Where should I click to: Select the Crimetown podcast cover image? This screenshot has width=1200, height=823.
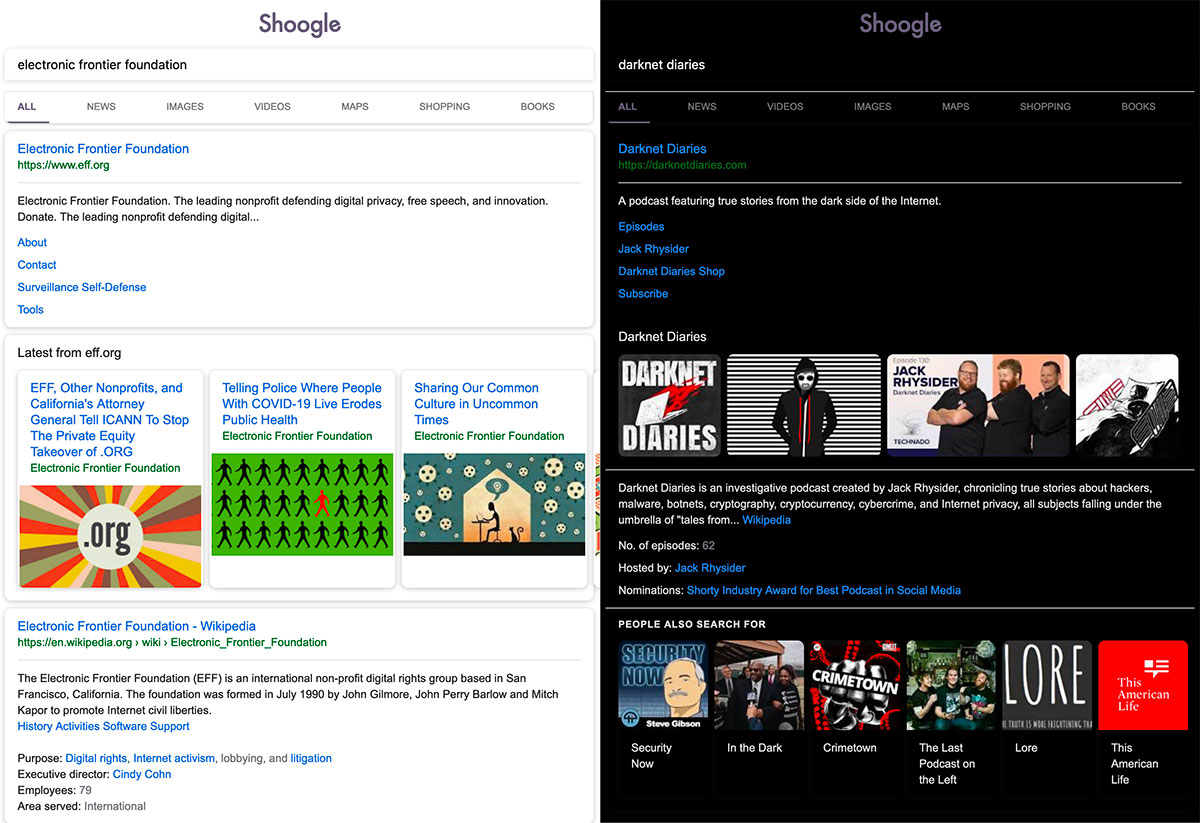850,685
